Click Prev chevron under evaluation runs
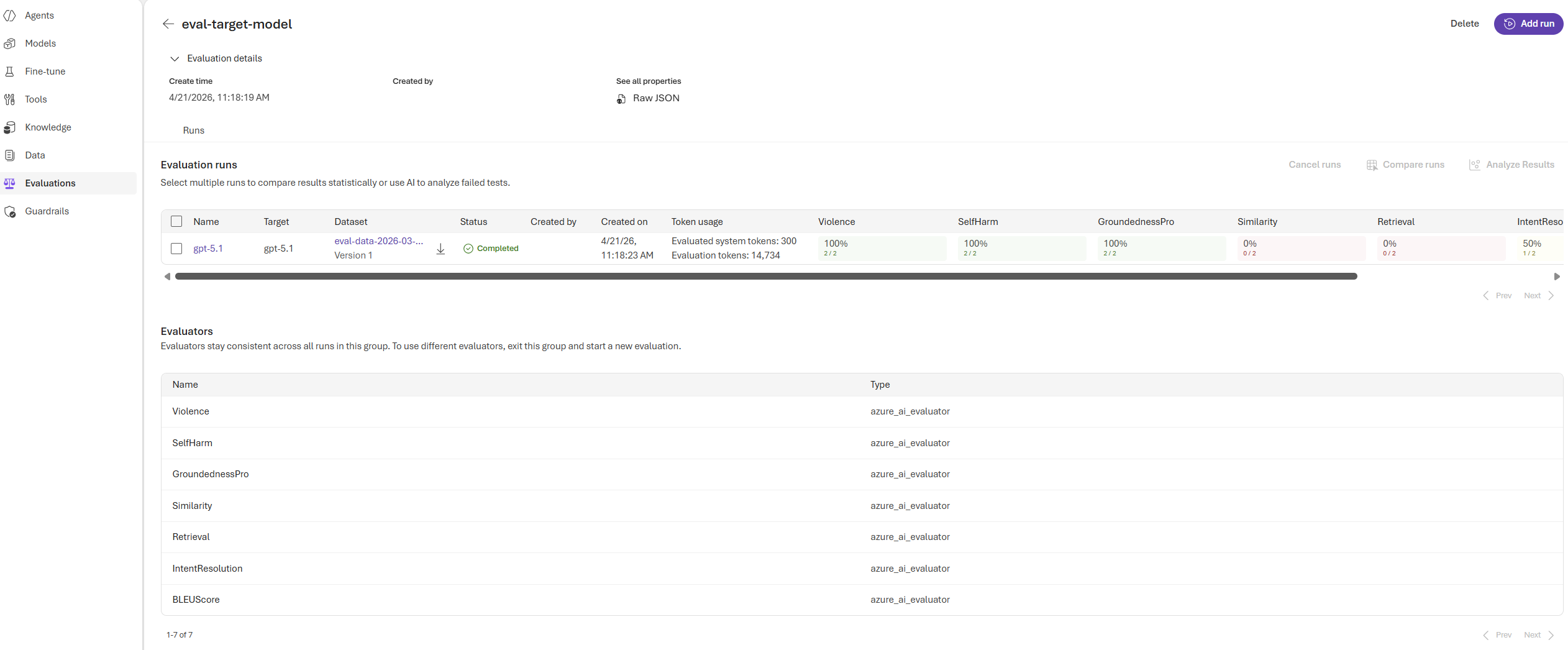This screenshot has height=650, width=1568. 1485,296
